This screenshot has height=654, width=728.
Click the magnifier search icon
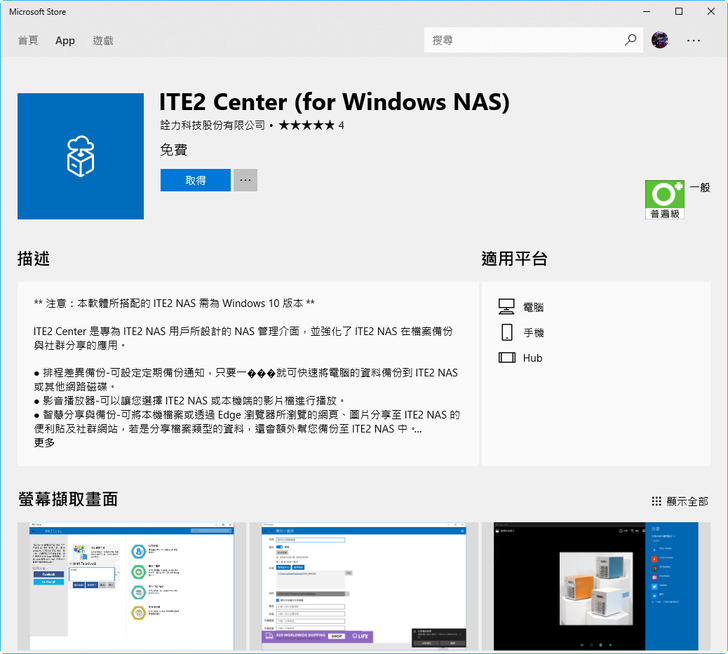click(x=630, y=40)
